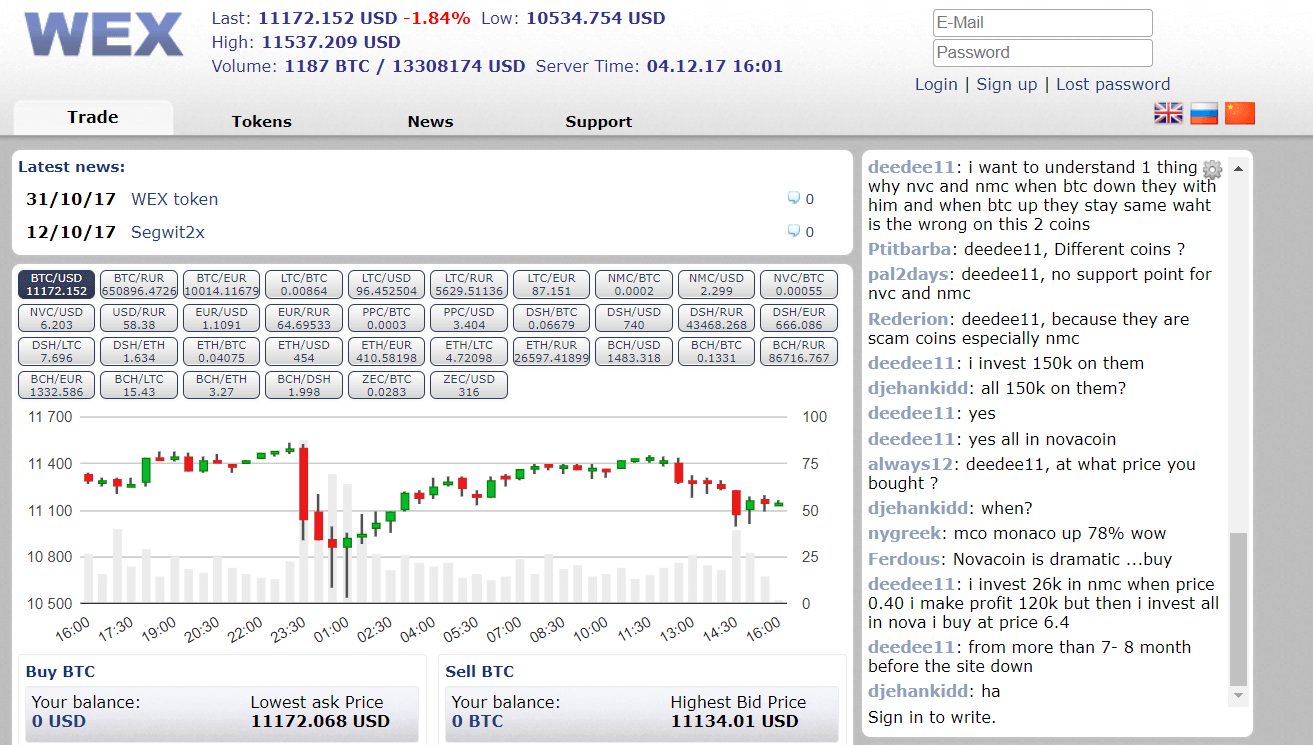Open the WEX token news item
This screenshot has height=745, width=1313.
pos(174,199)
